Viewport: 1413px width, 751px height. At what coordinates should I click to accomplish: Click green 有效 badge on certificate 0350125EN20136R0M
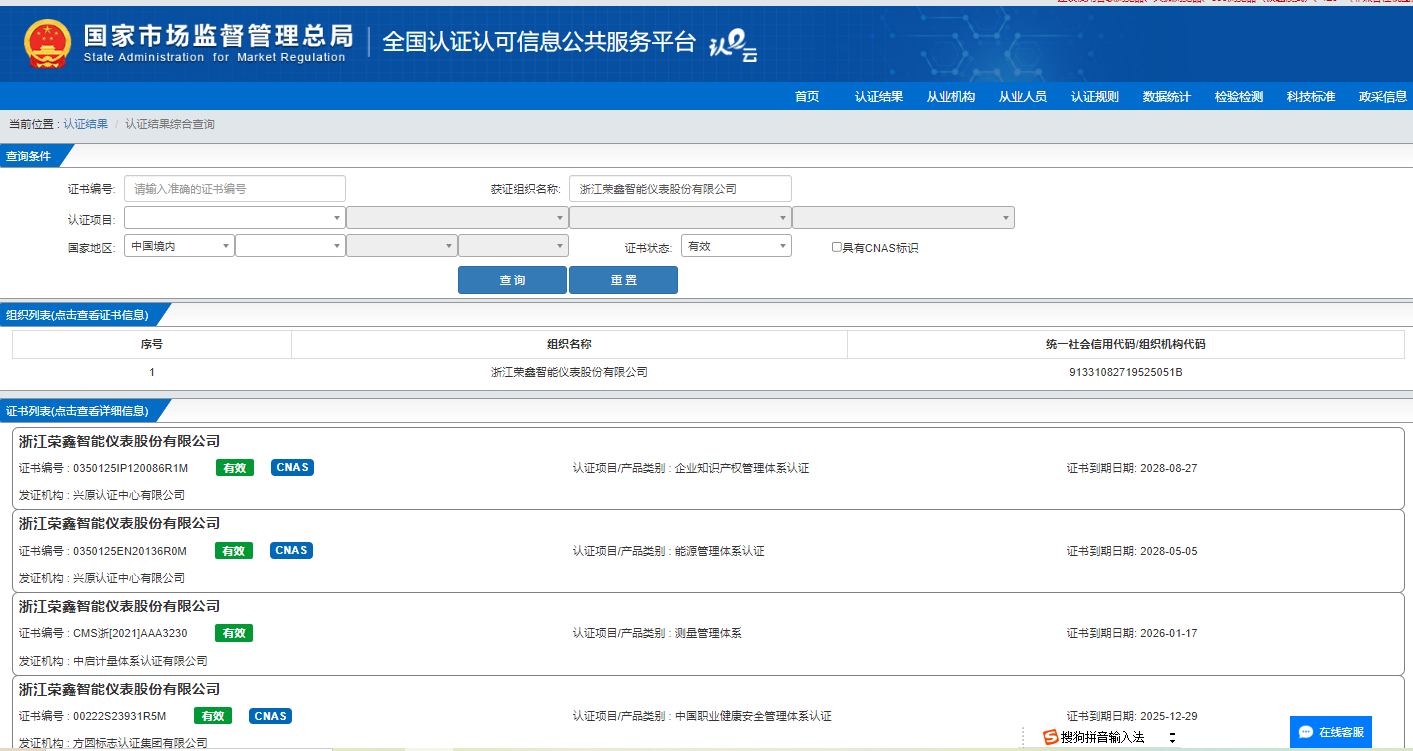[x=233, y=550]
